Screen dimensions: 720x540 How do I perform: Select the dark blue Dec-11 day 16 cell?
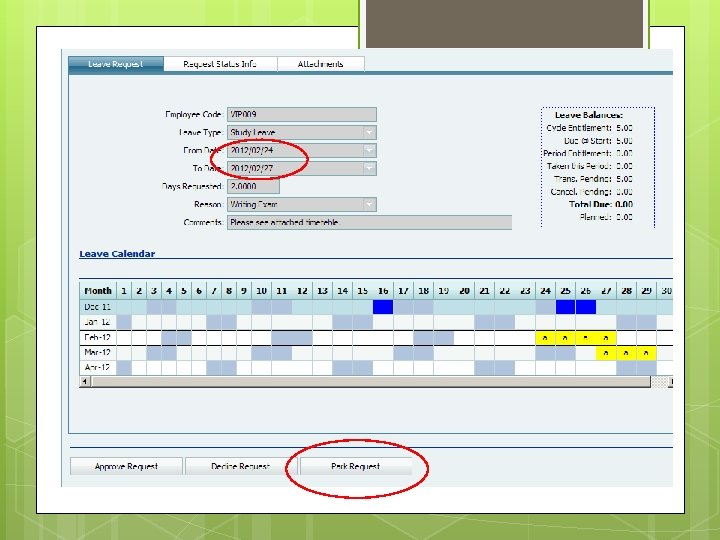coord(383,307)
